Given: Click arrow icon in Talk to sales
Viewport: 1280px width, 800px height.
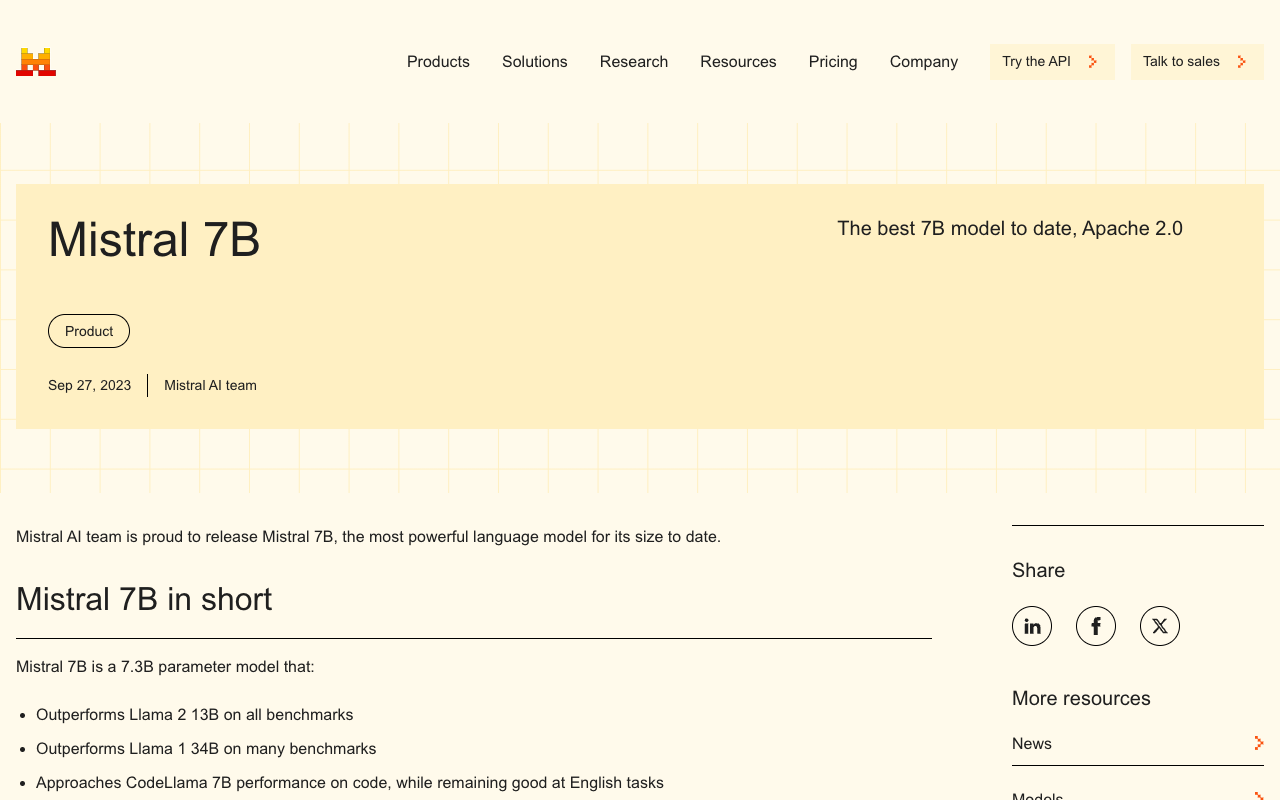Looking at the screenshot, I should (1242, 62).
